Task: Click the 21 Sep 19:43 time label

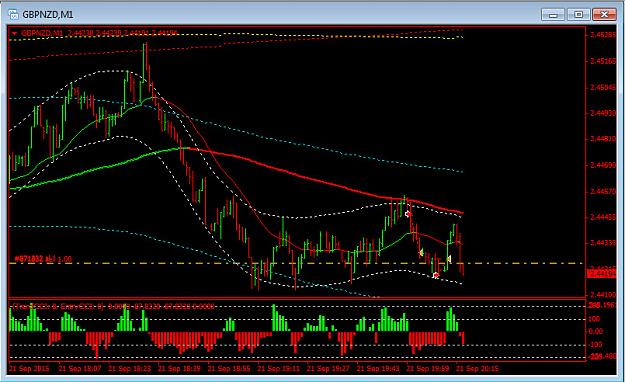Action: coord(378,368)
